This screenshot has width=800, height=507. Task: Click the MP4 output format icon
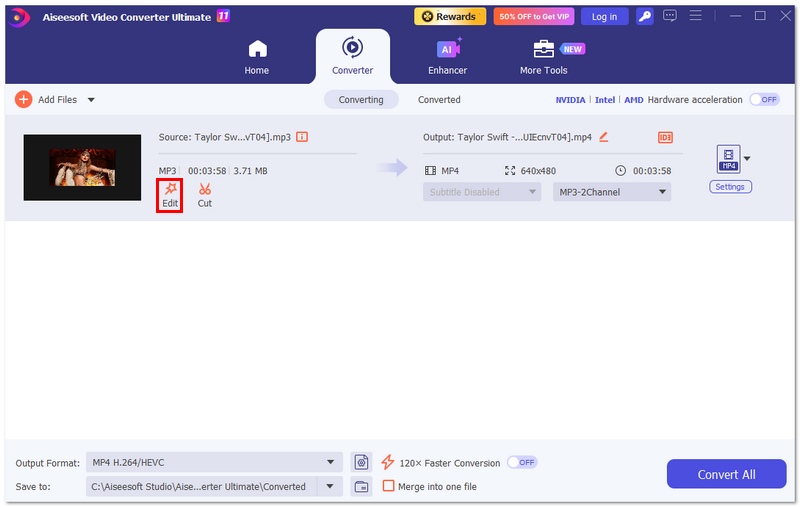point(729,159)
